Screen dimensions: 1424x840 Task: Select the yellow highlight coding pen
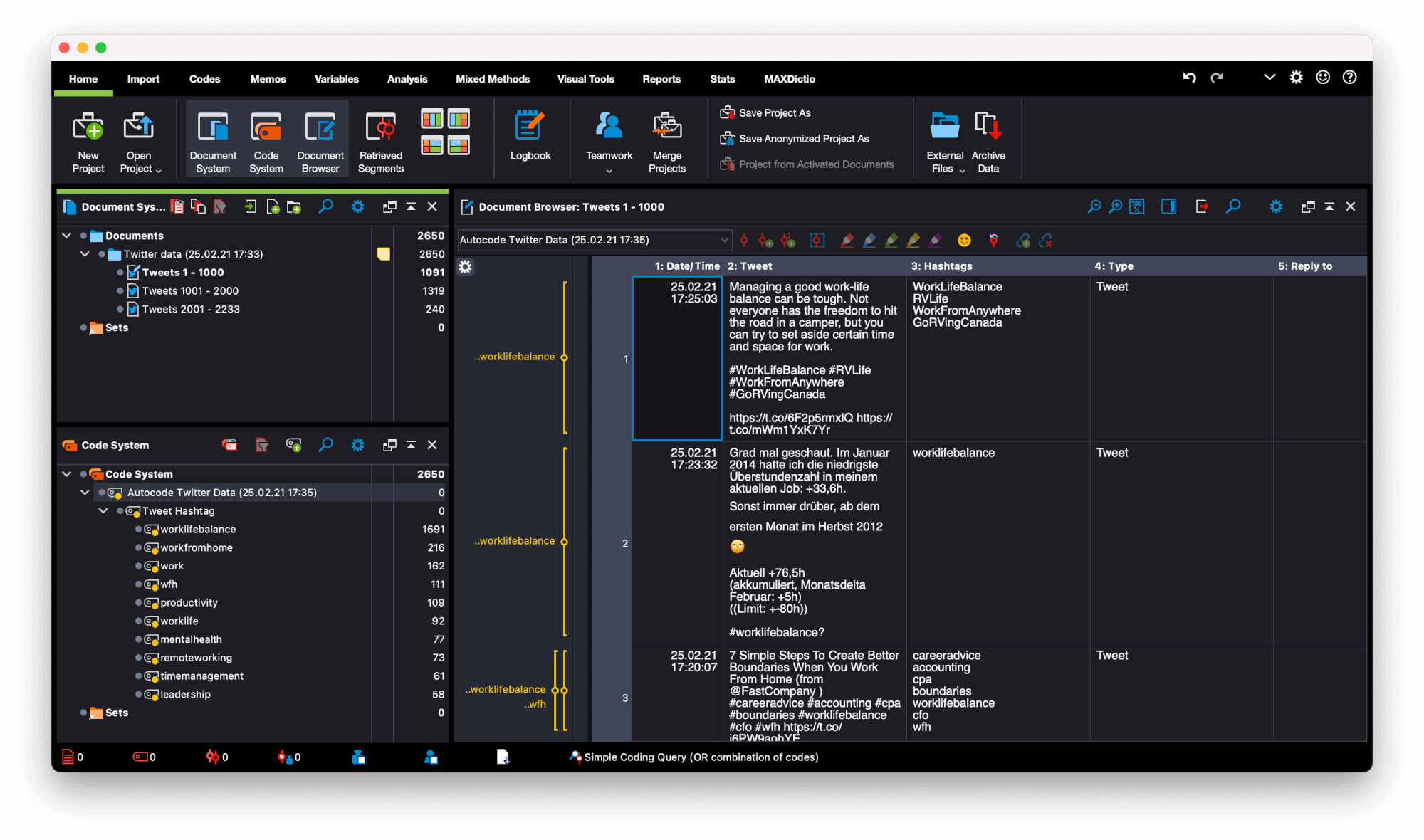(913, 241)
